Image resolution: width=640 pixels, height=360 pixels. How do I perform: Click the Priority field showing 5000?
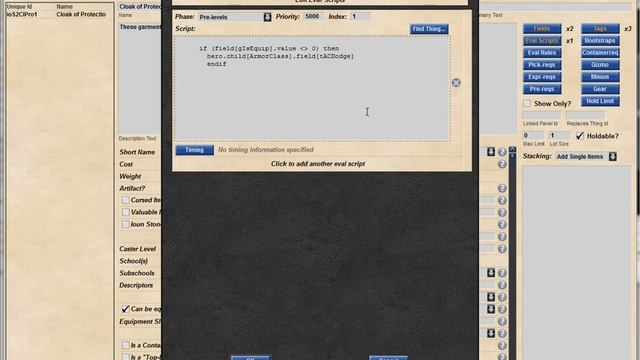[x=313, y=17]
